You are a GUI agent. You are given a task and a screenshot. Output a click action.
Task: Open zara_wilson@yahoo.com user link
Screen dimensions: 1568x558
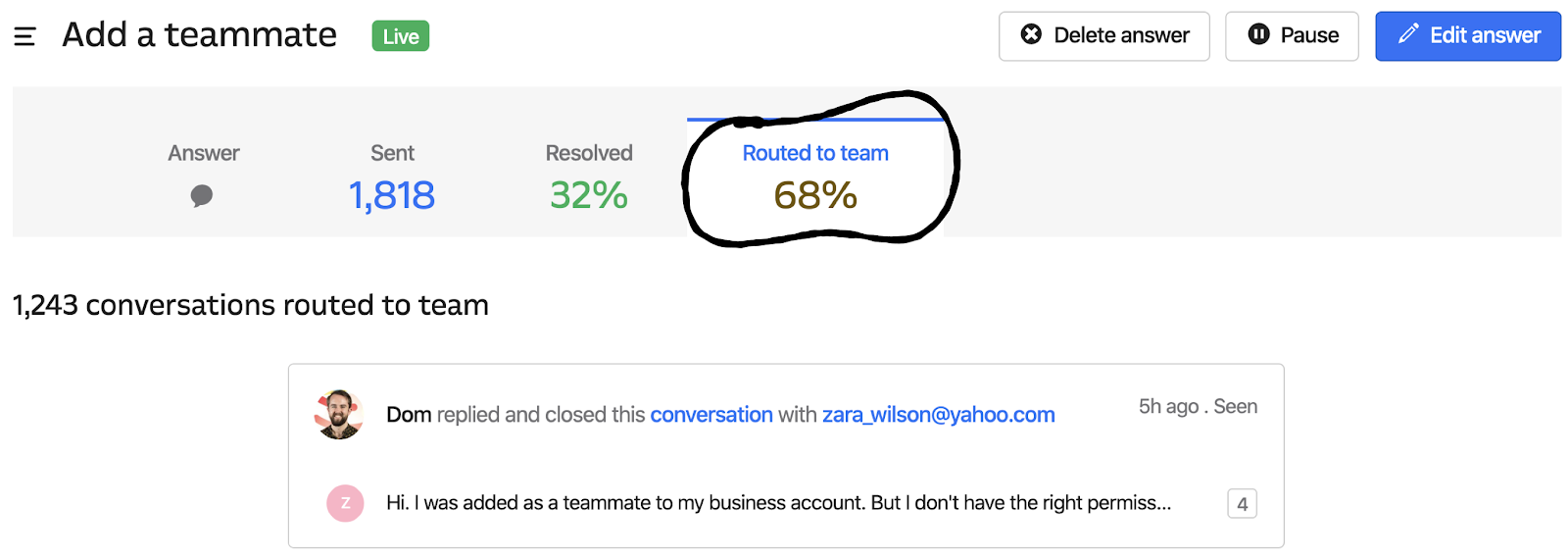938,415
